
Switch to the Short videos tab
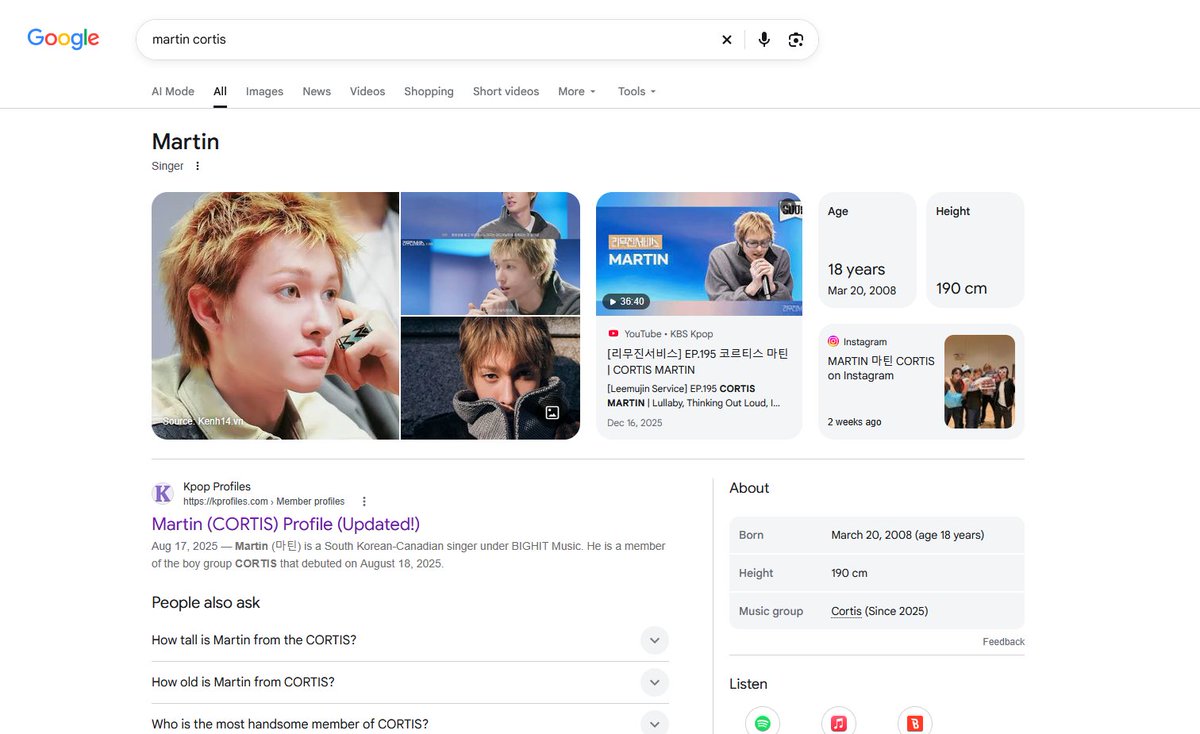pos(506,91)
